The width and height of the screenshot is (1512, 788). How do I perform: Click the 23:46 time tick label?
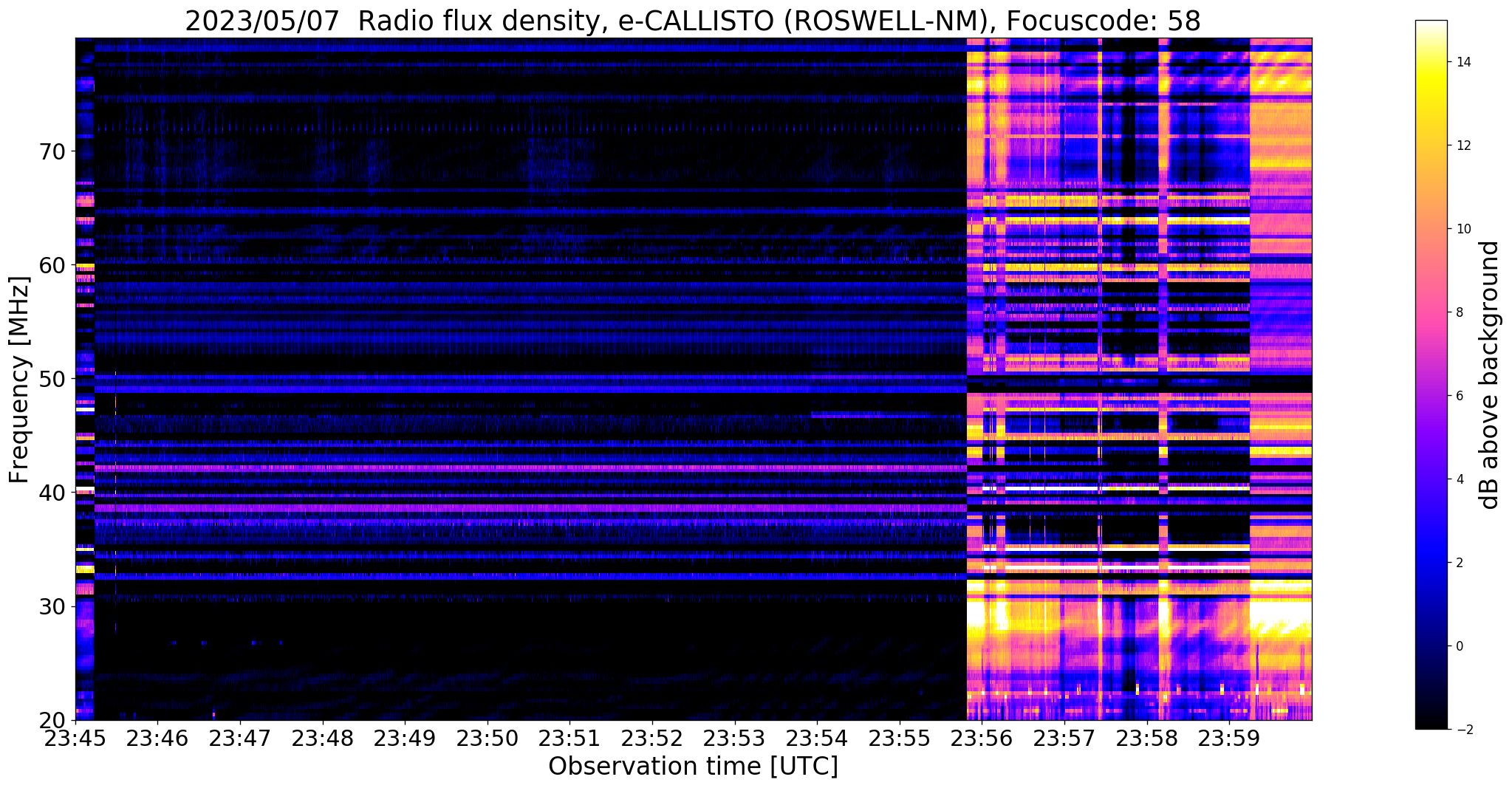click(x=157, y=739)
